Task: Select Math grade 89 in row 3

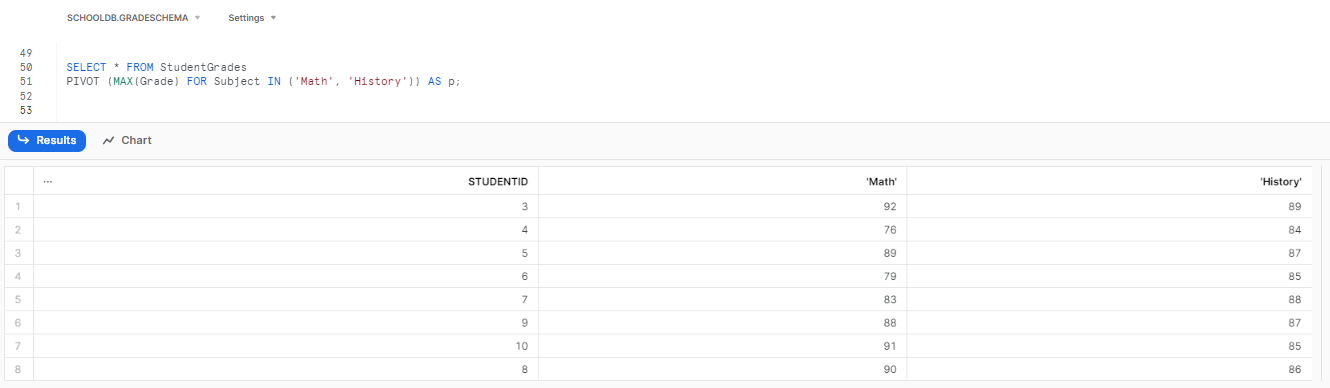Action: (722, 253)
